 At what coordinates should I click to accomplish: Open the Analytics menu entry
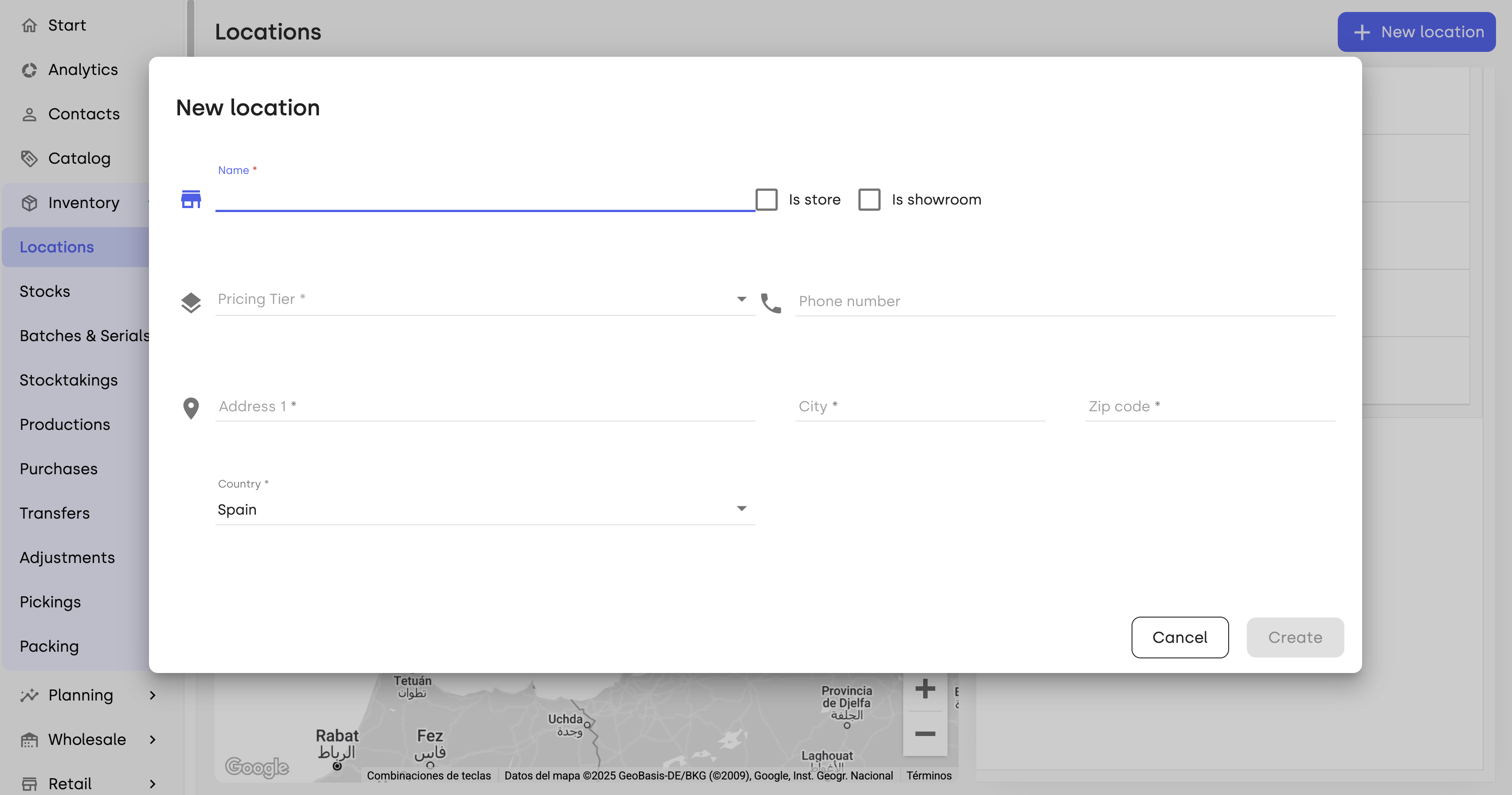[x=83, y=70]
